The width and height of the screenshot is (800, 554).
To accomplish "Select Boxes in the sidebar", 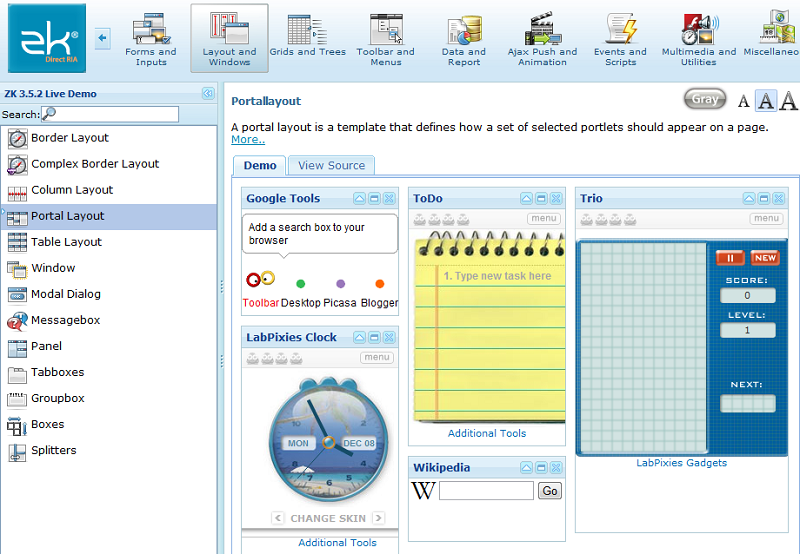I will coord(109,424).
